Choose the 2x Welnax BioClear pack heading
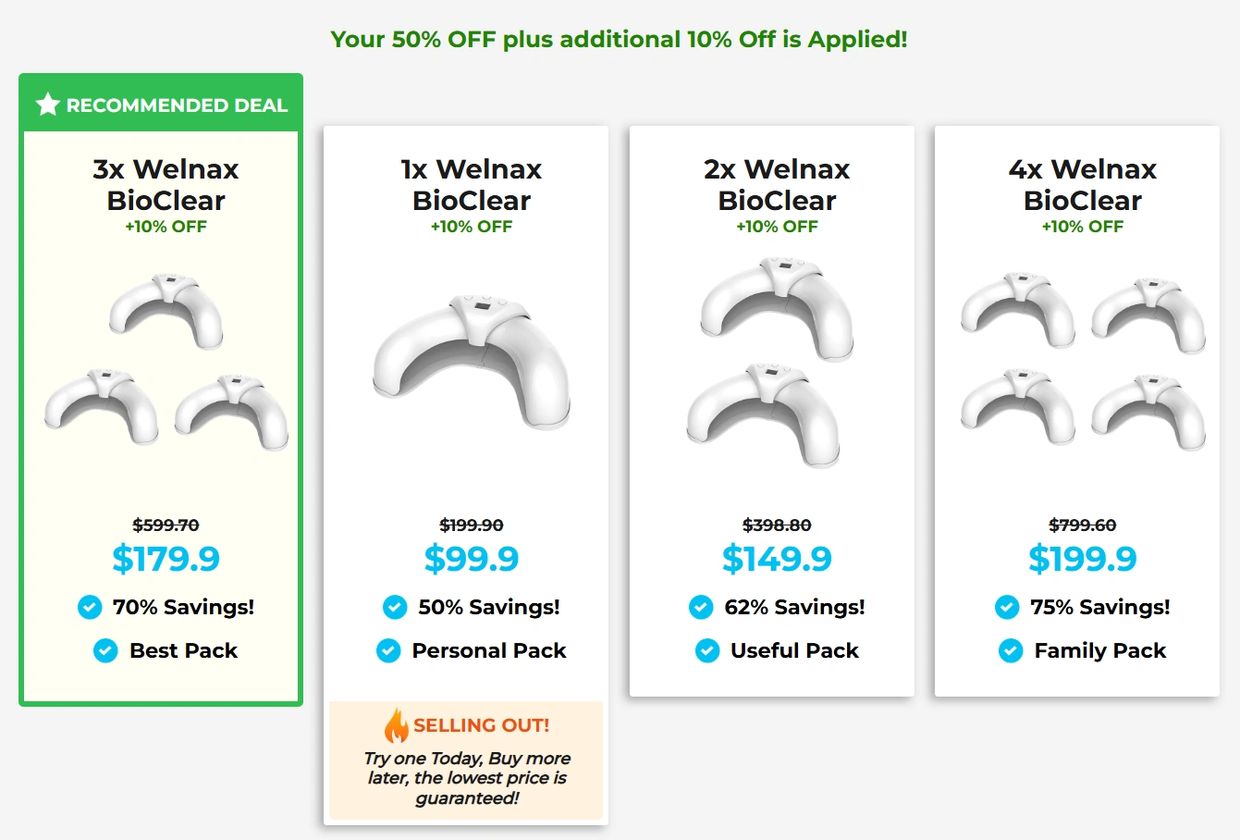1240x840 pixels. [x=777, y=185]
